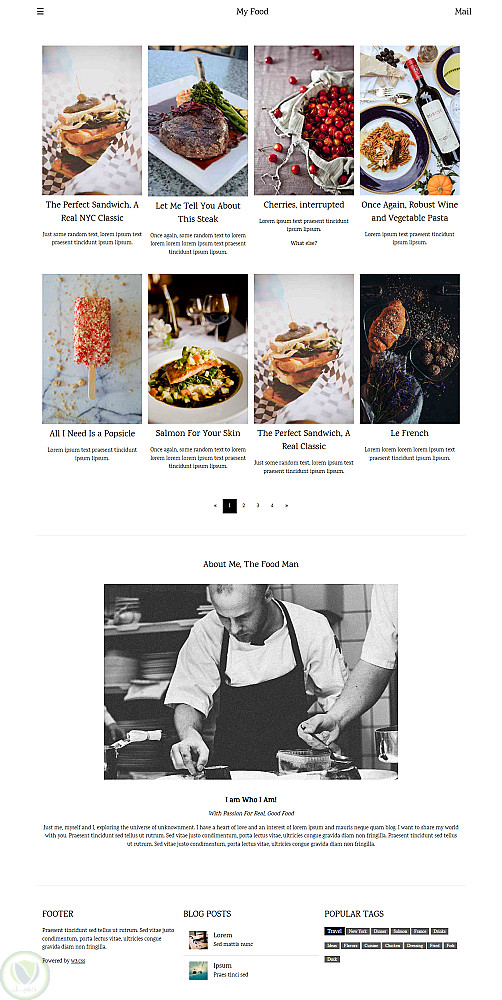Go to previous page arrow in pagination

(216, 506)
